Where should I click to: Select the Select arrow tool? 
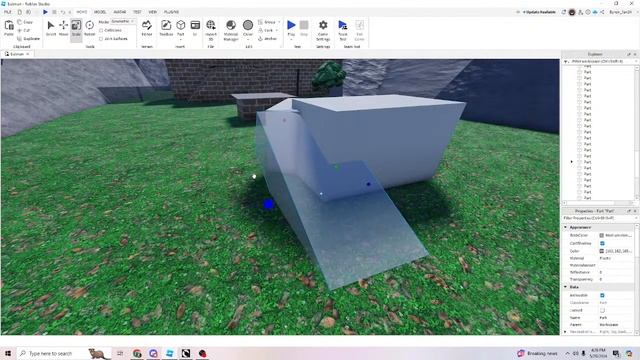click(x=51, y=28)
